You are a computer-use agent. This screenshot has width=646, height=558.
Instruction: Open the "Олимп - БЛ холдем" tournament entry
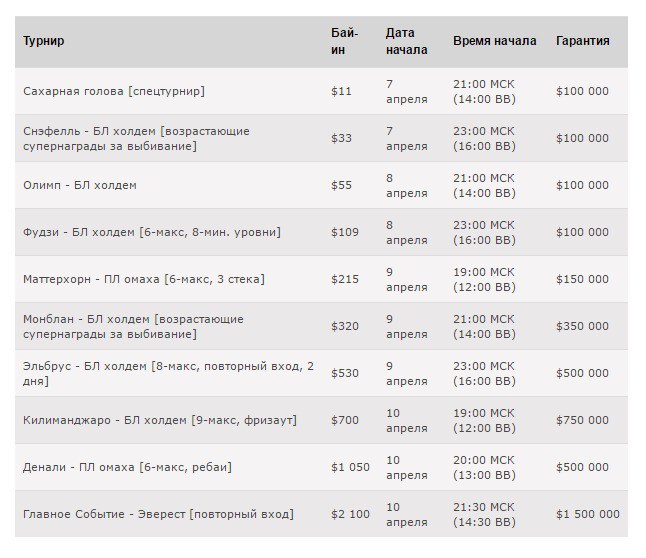(x=80, y=185)
